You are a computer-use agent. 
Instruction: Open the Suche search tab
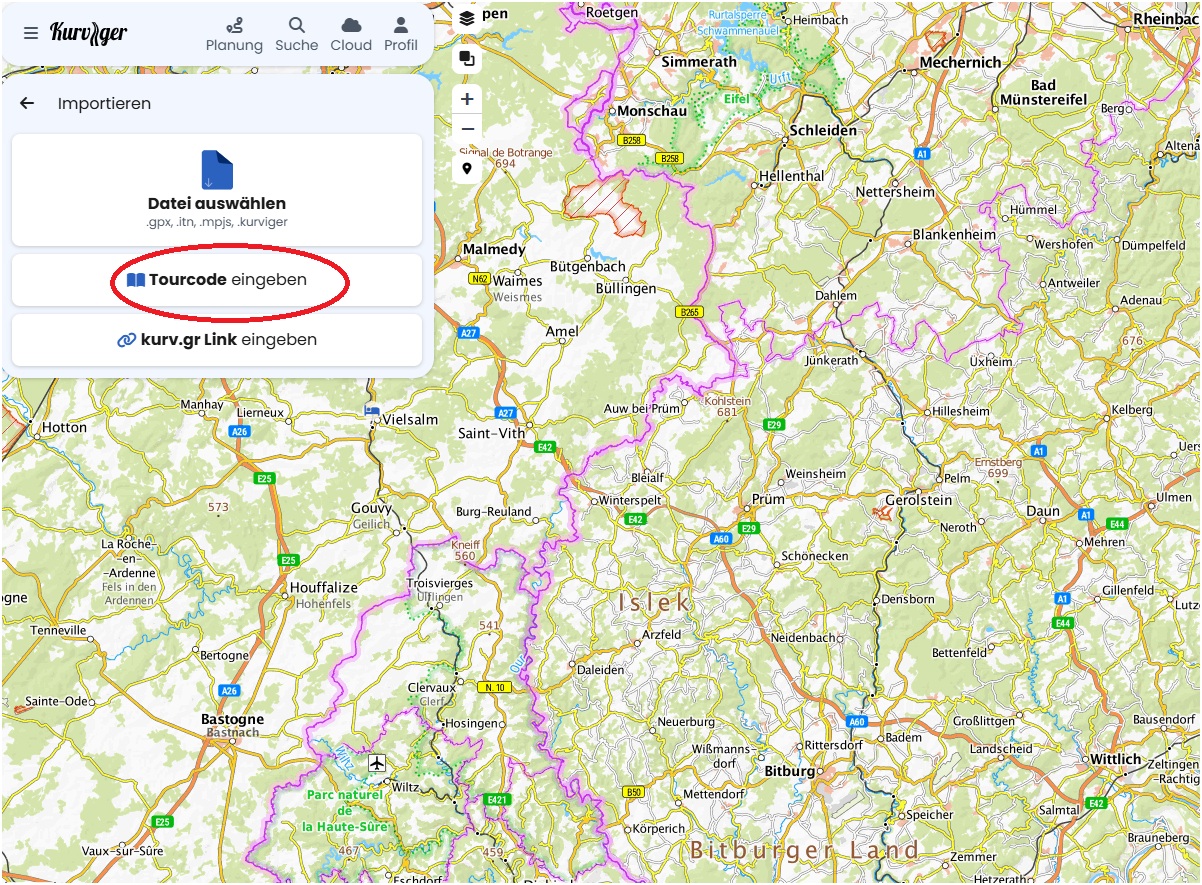296,34
